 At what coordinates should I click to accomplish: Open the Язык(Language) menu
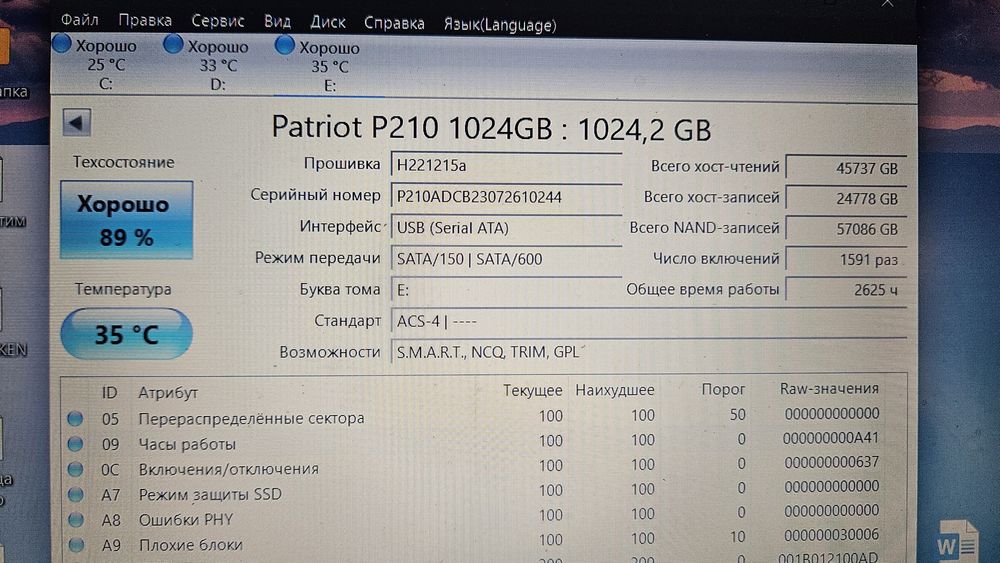[x=500, y=25]
